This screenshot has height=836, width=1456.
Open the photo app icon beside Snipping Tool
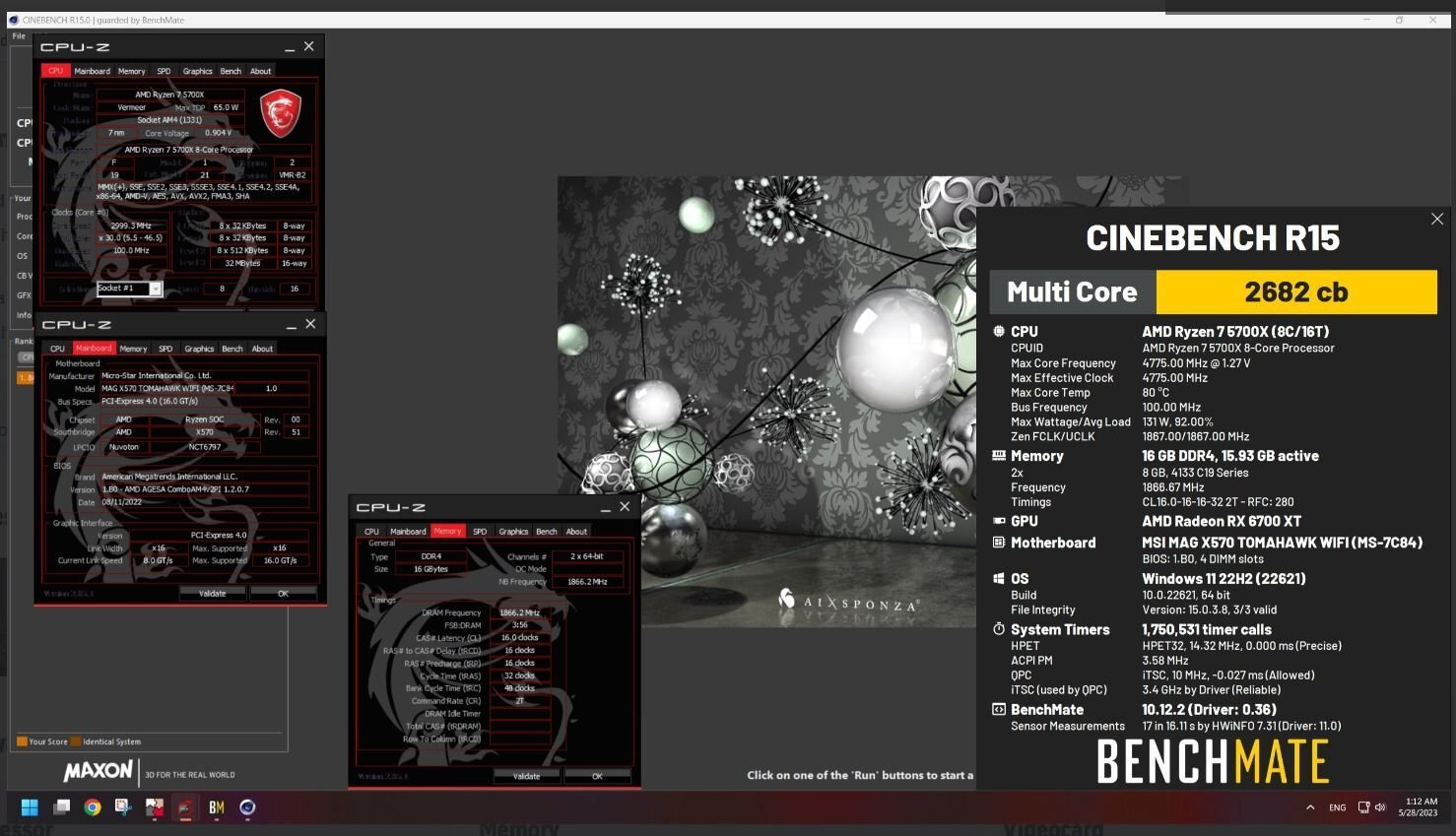[155, 807]
